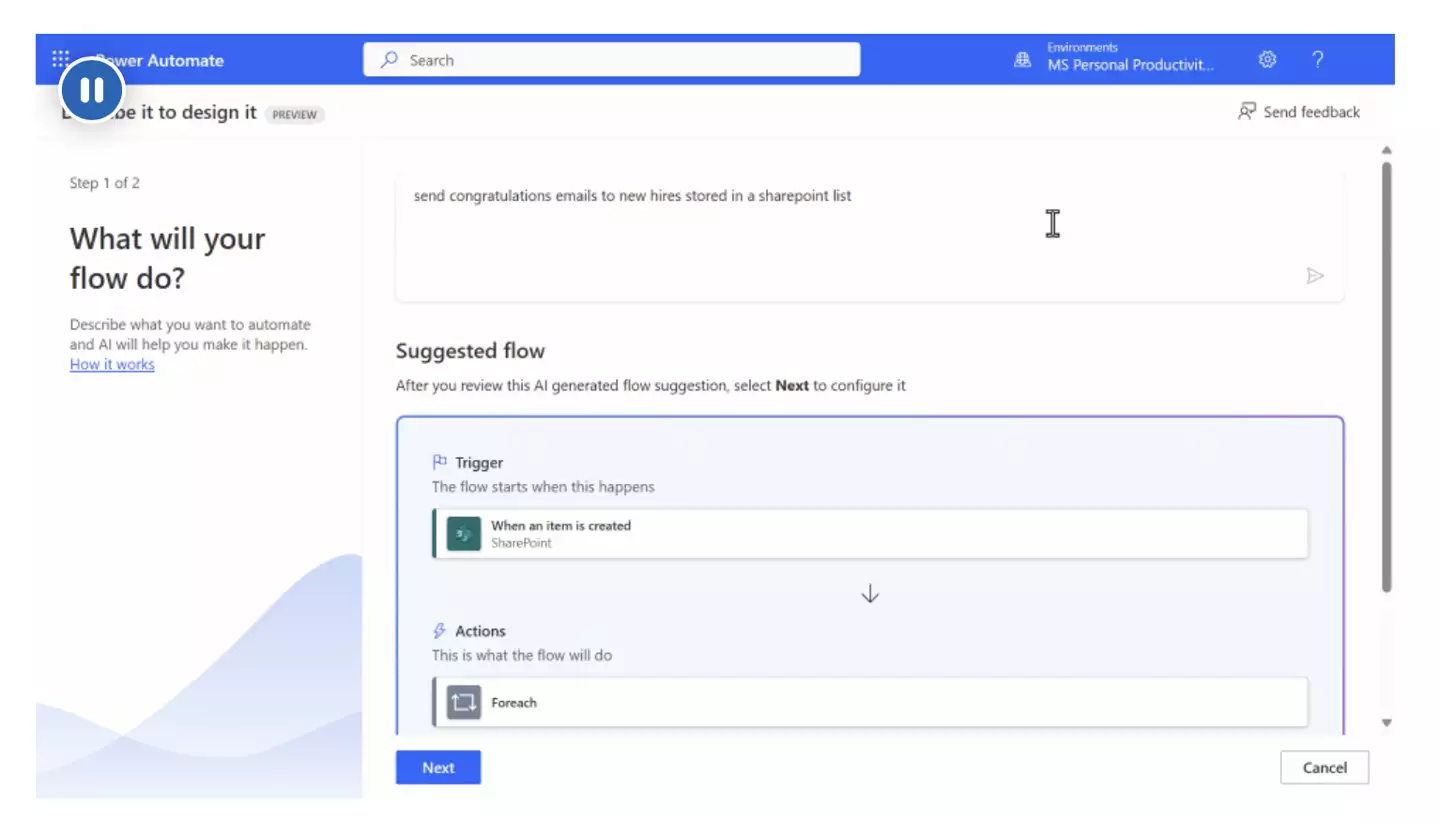1440x822 pixels.
Task: Open the How it works link
Action: tap(112, 365)
